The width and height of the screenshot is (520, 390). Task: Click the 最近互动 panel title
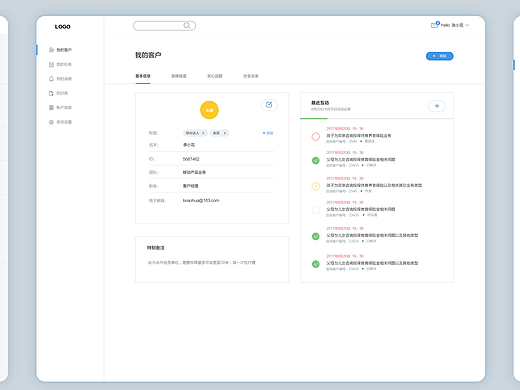[320, 103]
